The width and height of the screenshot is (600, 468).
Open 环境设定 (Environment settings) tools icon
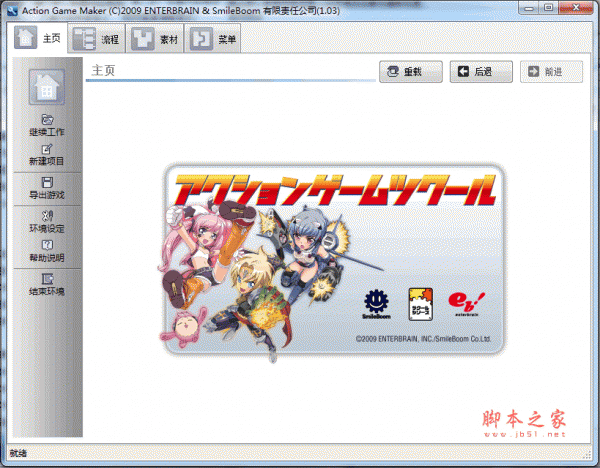click(47, 215)
